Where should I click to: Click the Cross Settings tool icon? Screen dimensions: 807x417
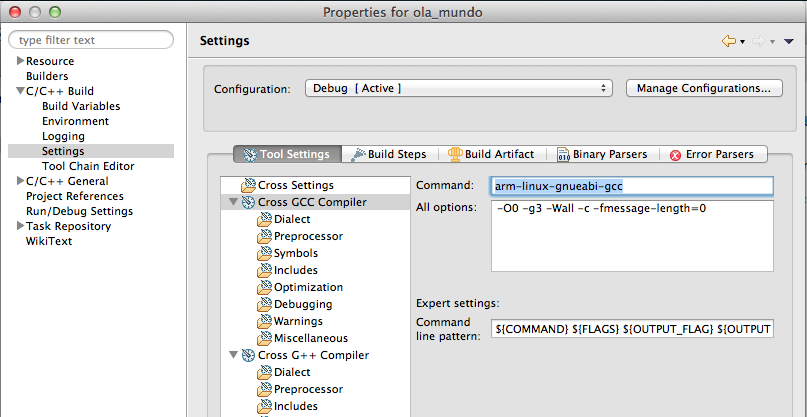[x=248, y=185]
